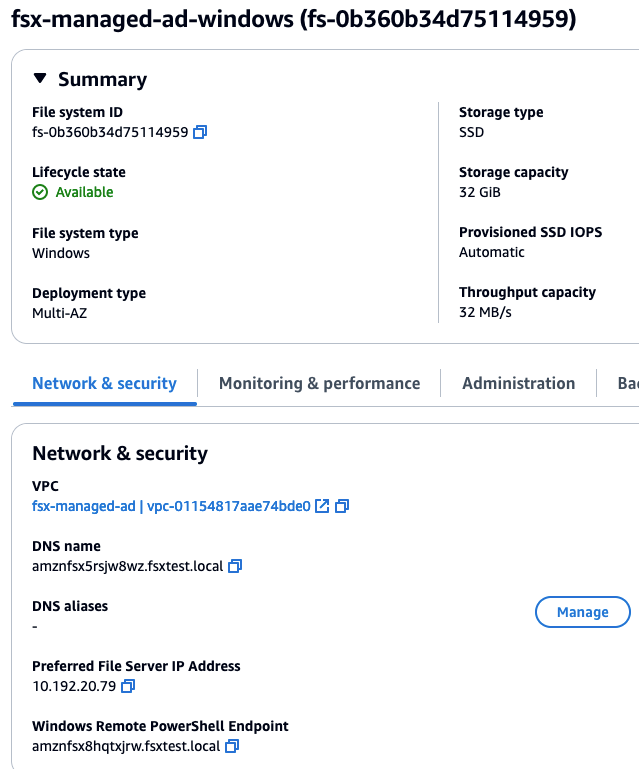Copy the Preferred File Server IP Address
The width and height of the screenshot is (639, 769).
click(x=128, y=686)
